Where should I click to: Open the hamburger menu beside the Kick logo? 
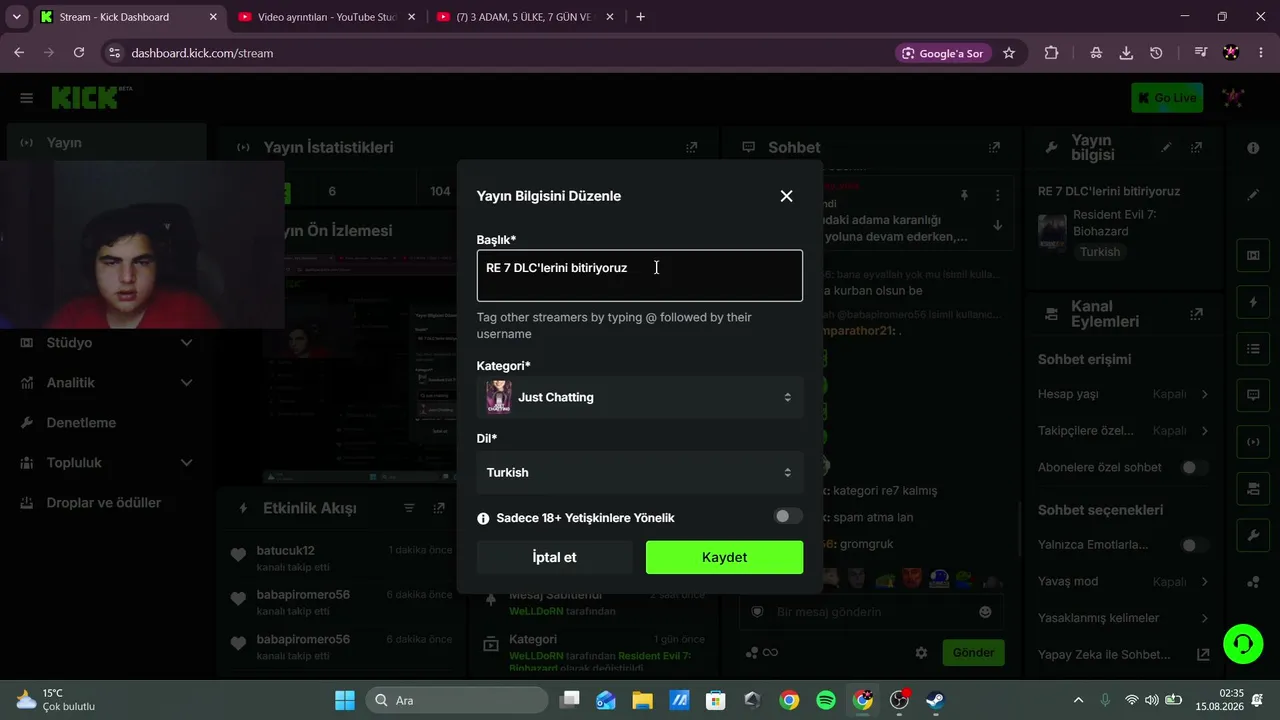coord(27,98)
